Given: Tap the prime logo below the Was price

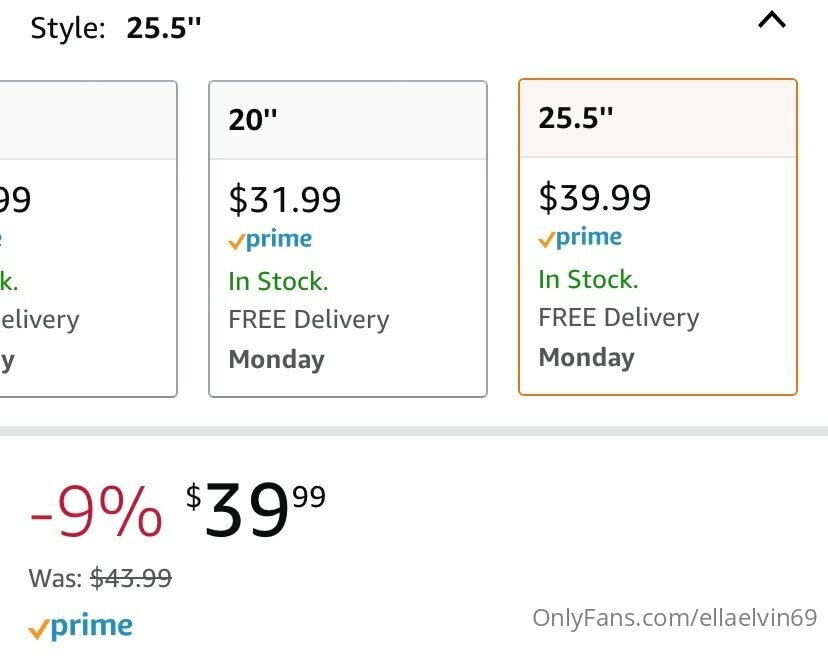Looking at the screenshot, I should (81, 627).
